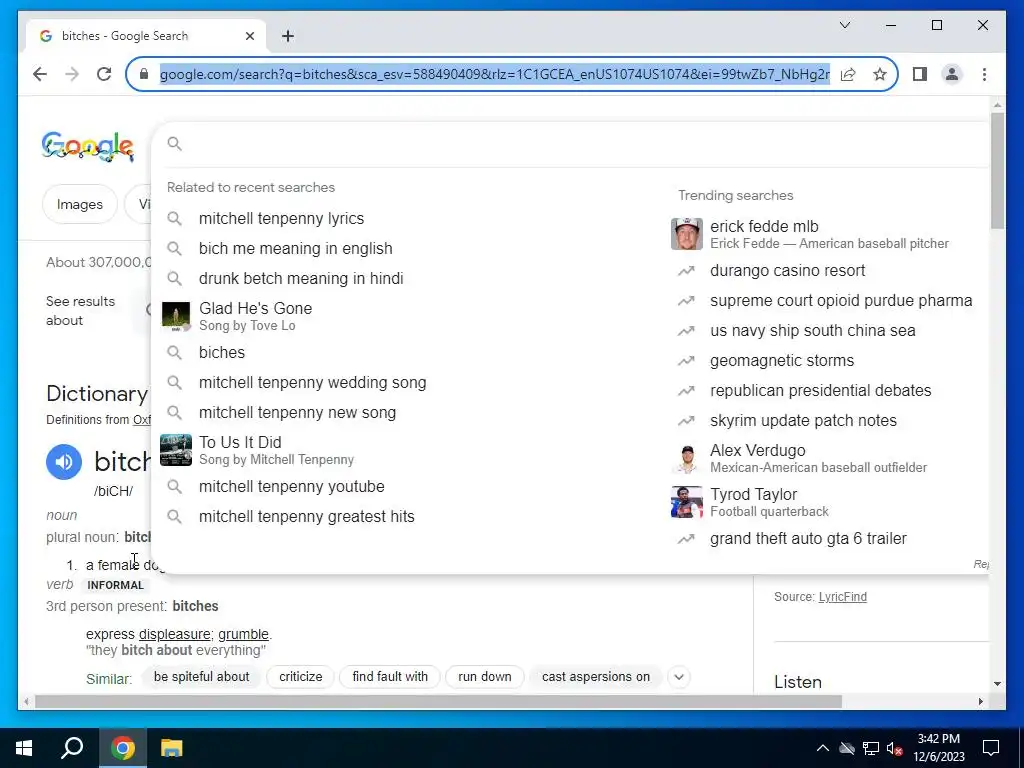Image resolution: width=1024 pixels, height=768 pixels.
Task: Follow the 'displeasure' definition link
Action: [x=174, y=634]
